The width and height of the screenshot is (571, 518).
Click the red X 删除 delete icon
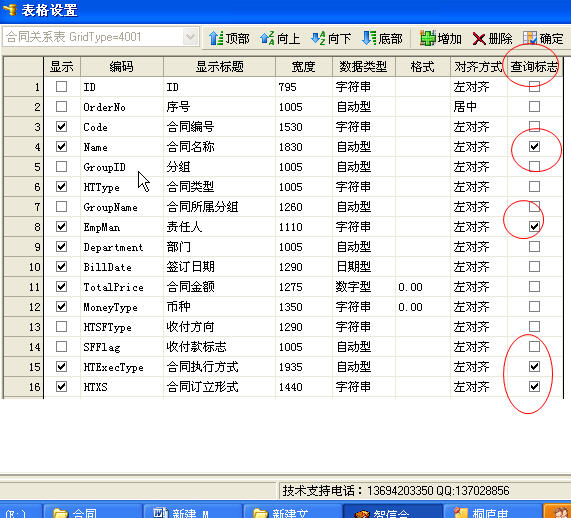click(x=479, y=39)
